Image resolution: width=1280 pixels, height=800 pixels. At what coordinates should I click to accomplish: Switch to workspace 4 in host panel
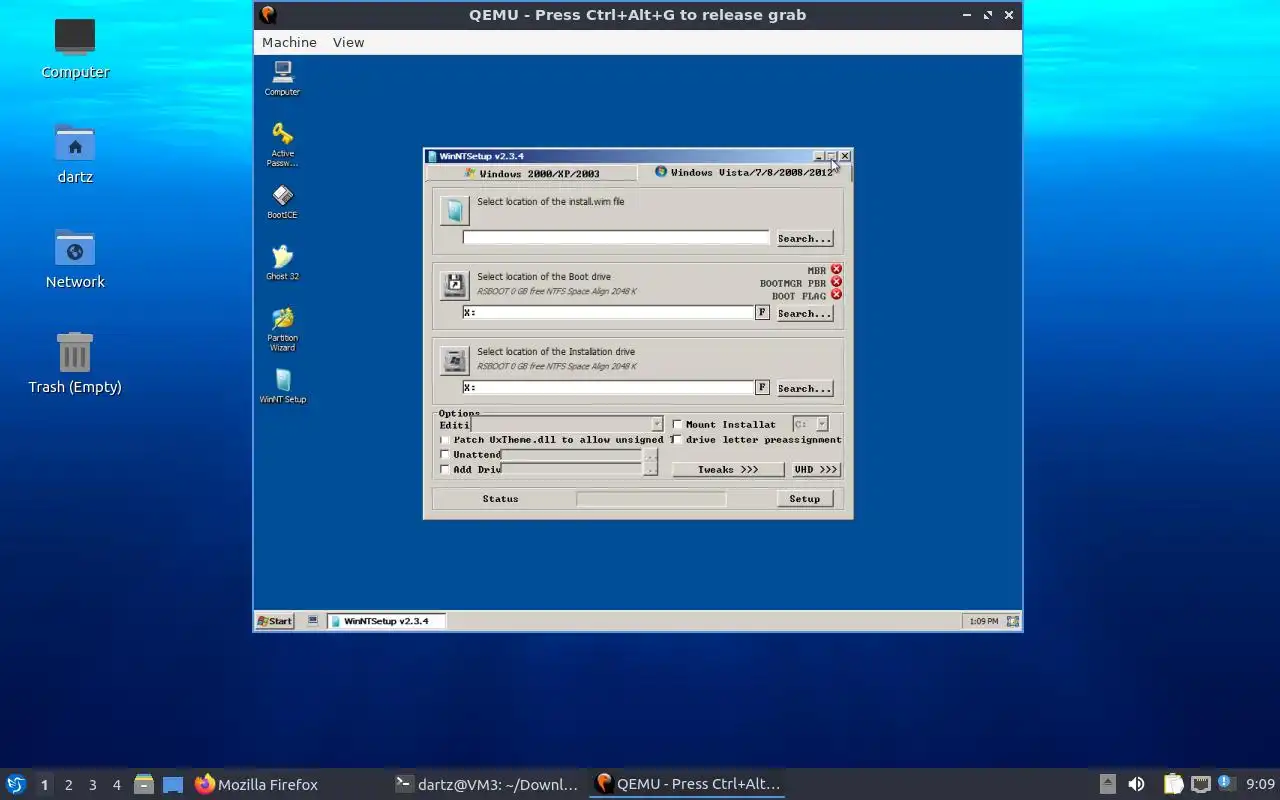coord(116,785)
